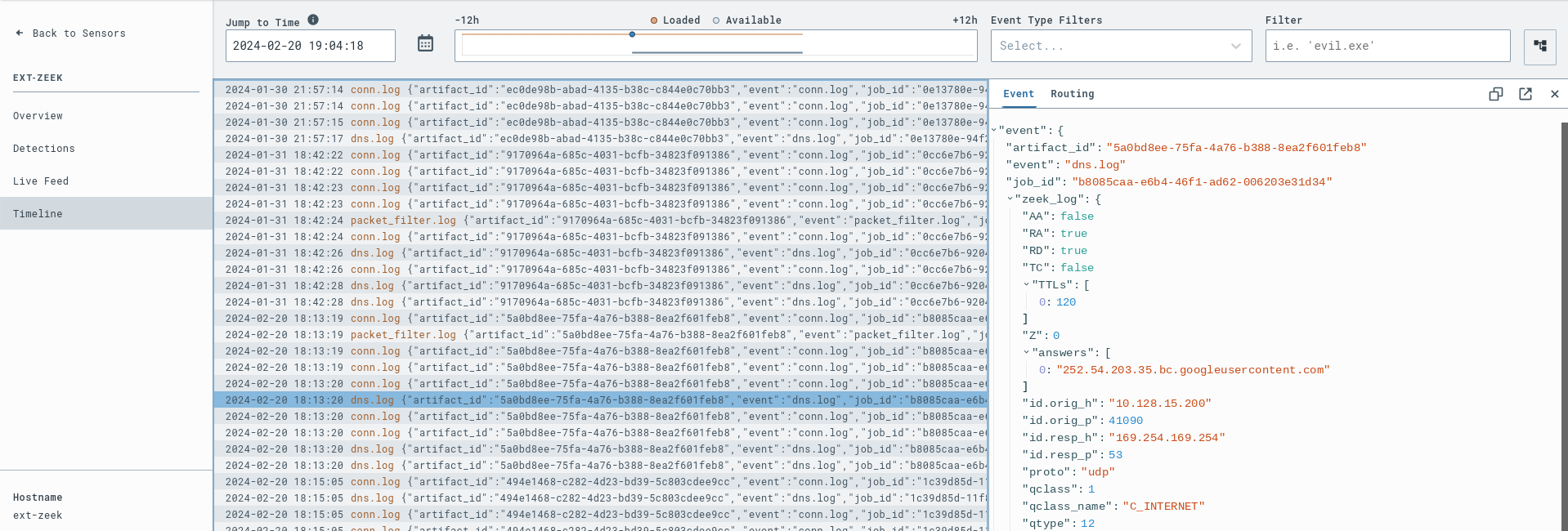Click the event panel scrollbar
The height and width of the screenshot is (531, 1568).
coord(1564,327)
